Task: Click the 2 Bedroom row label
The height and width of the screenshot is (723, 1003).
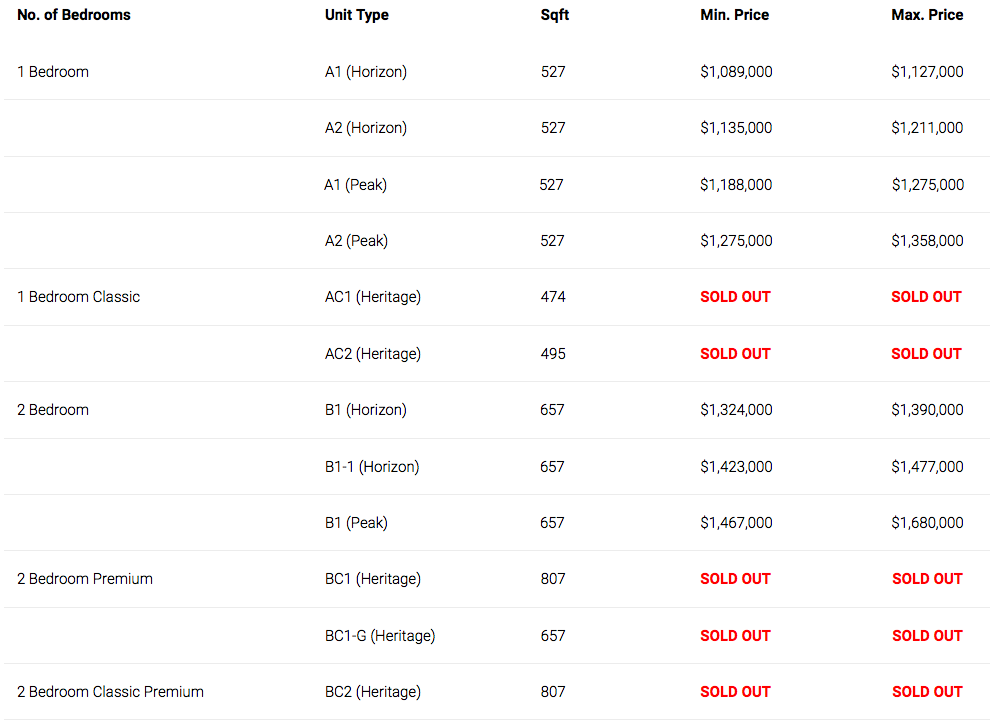Action: [52, 409]
